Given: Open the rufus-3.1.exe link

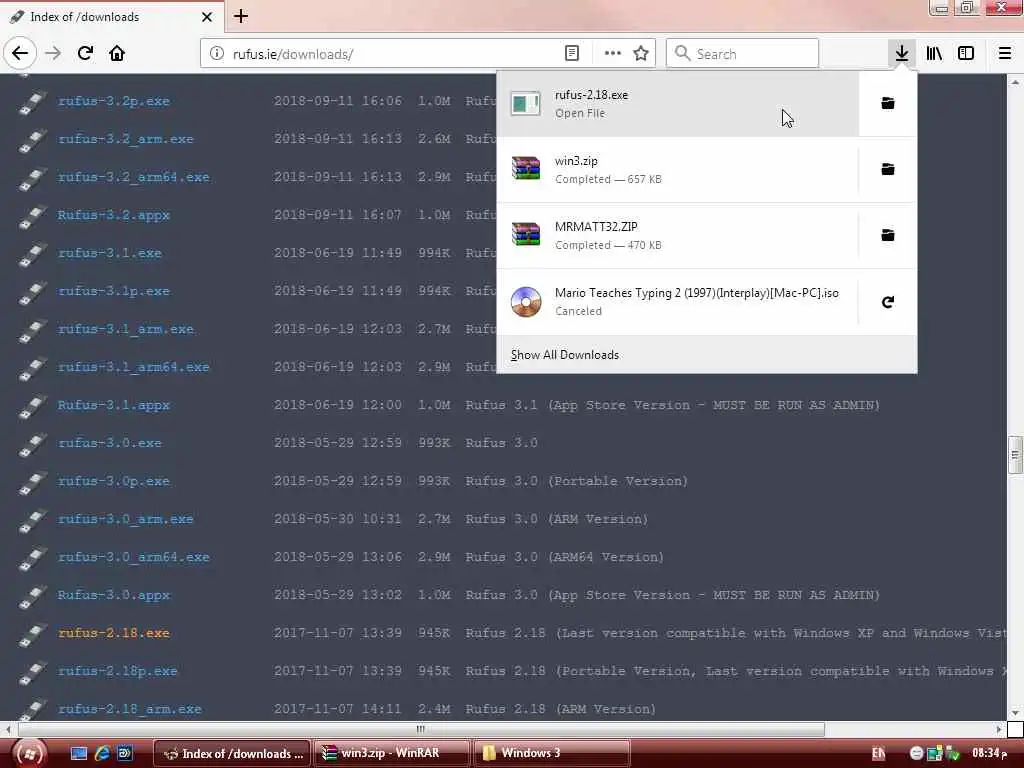Looking at the screenshot, I should tap(110, 253).
